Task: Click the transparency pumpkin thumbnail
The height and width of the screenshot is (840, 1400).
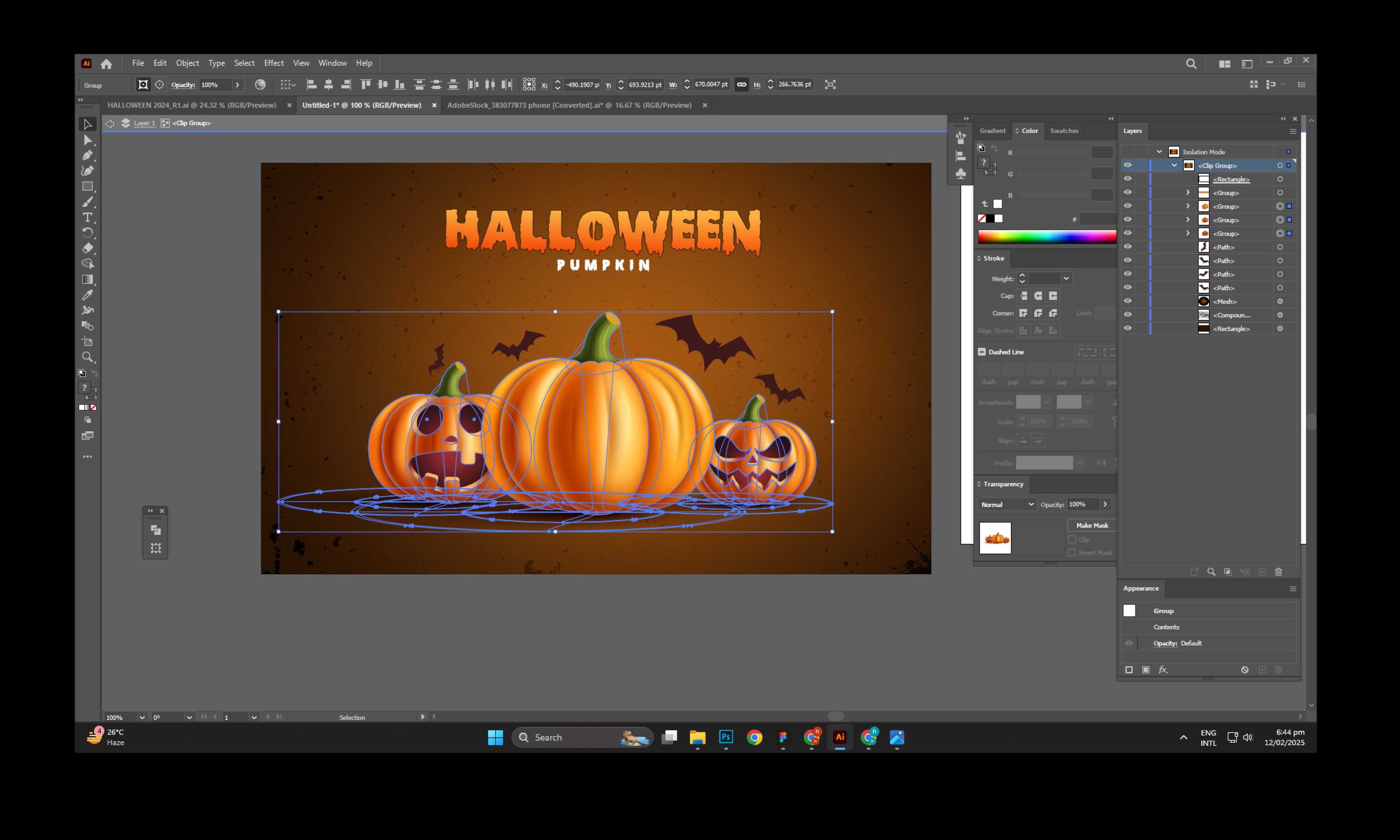Action: tap(995, 538)
